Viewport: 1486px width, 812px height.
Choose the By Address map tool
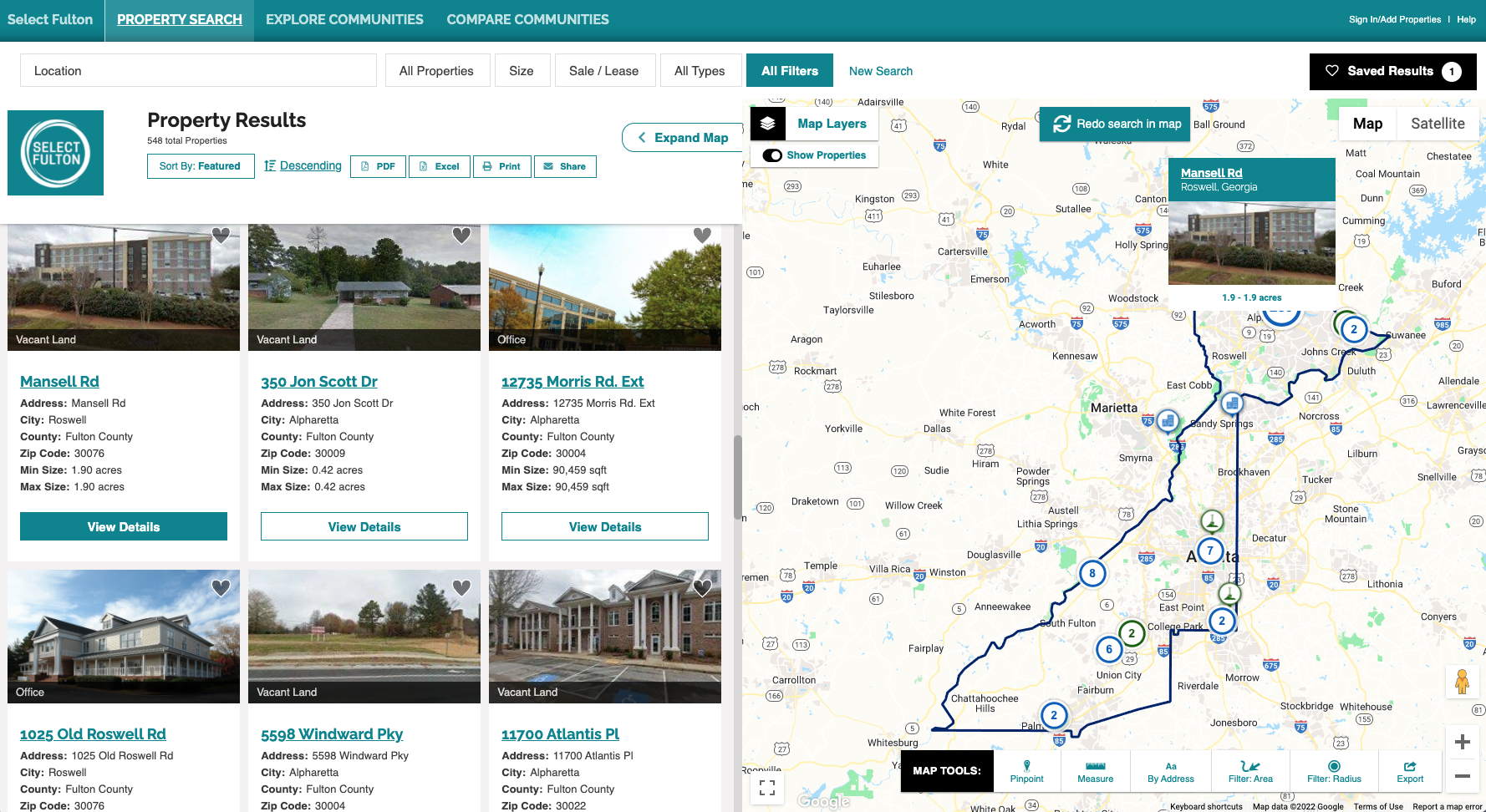(x=1170, y=771)
